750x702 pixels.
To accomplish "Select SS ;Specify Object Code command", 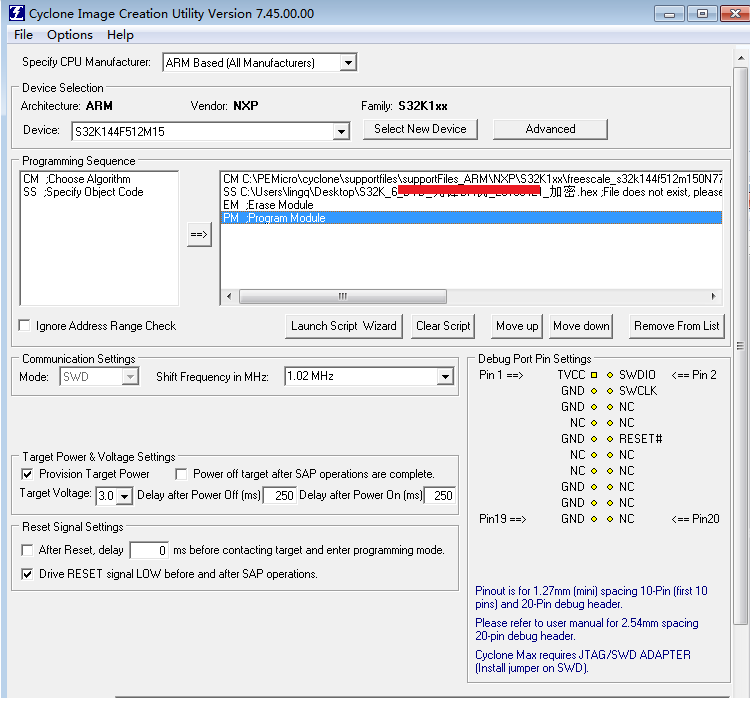I will (x=83, y=192).
